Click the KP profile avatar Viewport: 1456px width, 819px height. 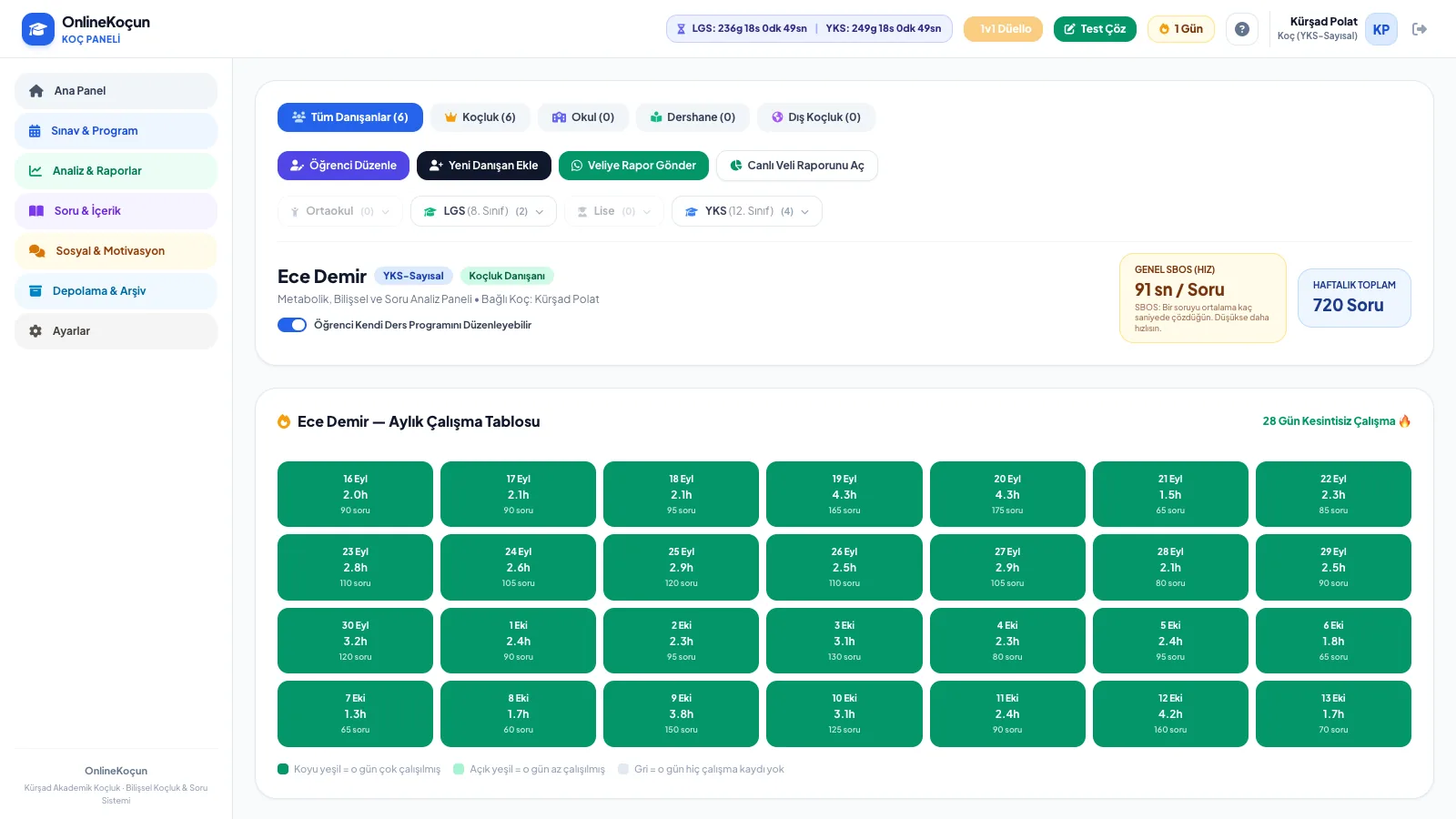click(1380, 29)
